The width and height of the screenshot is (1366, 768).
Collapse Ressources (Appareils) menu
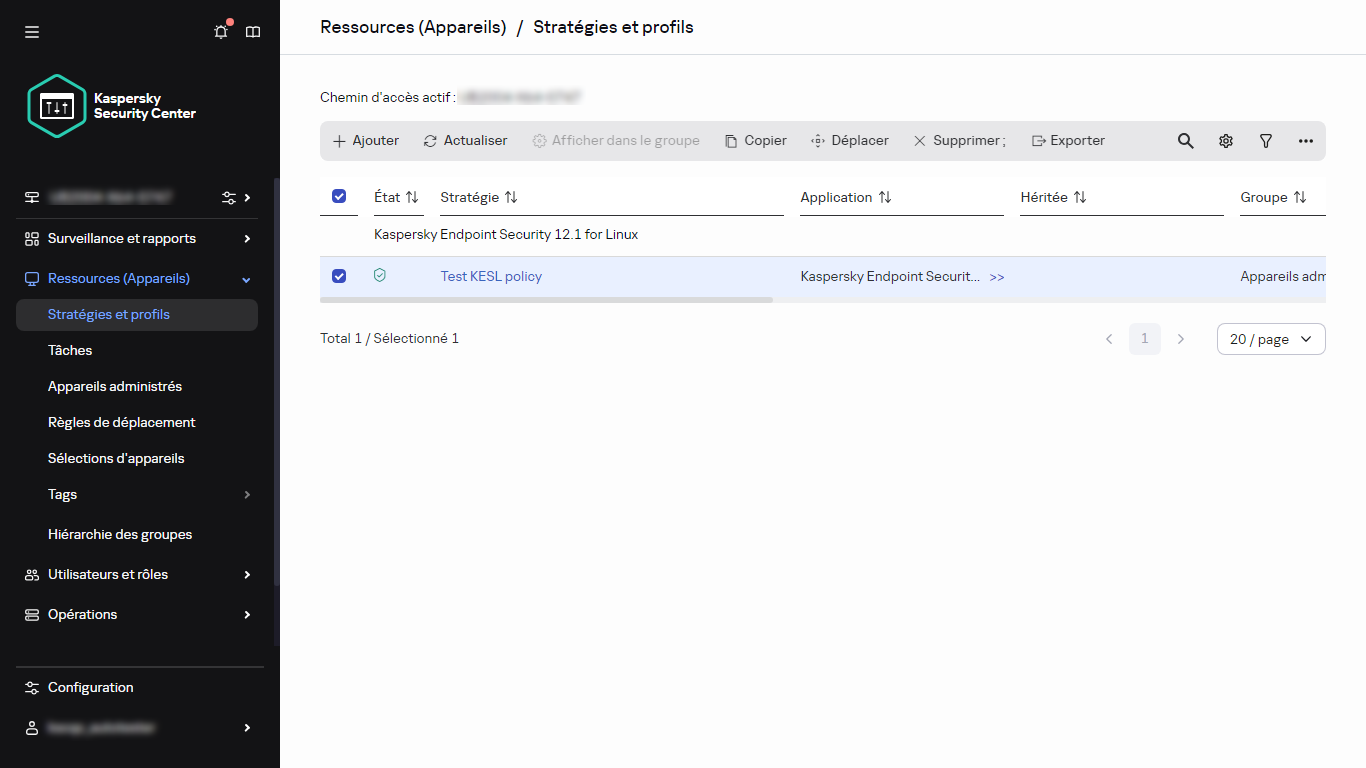click(247, 279)
